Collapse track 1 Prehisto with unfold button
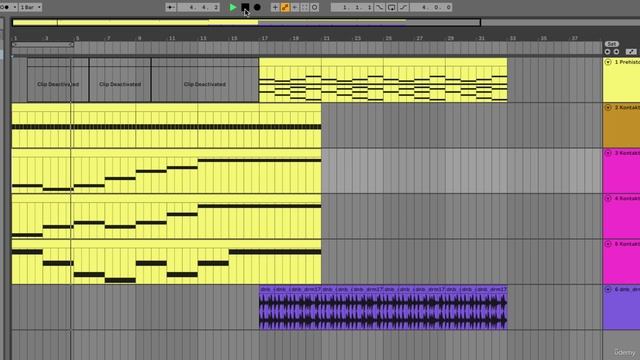This screenshot has width=640, height=360. pos(608,62)
